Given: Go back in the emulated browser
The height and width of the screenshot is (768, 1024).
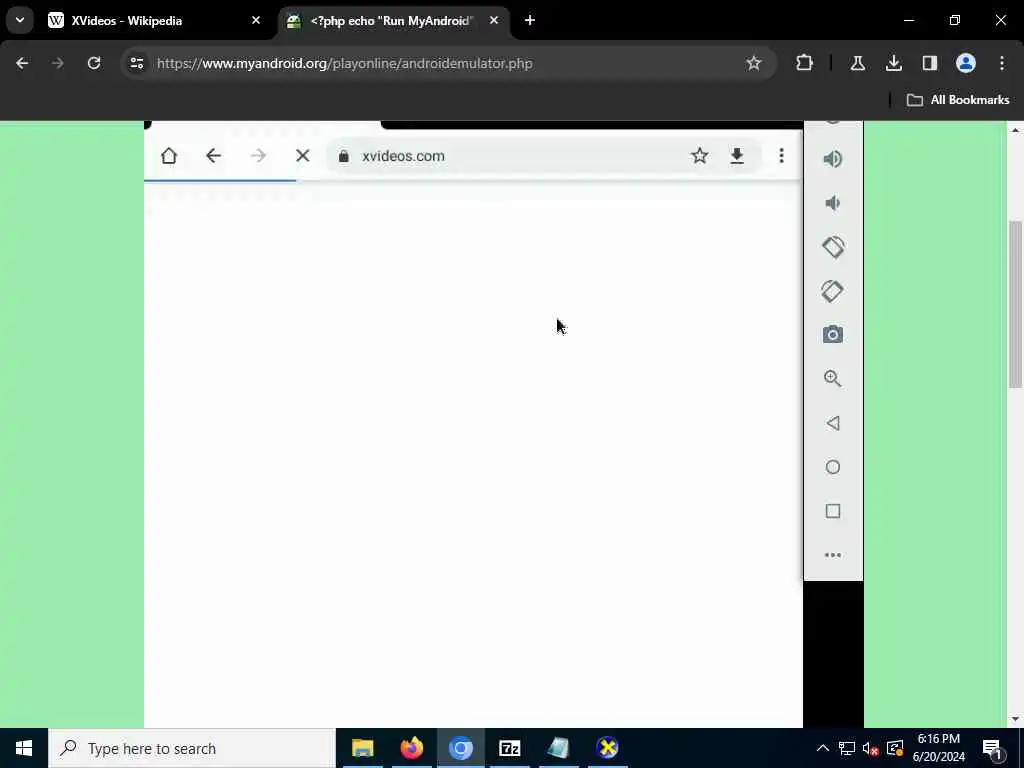Looking at the screenshot, I should click(214, 155).
